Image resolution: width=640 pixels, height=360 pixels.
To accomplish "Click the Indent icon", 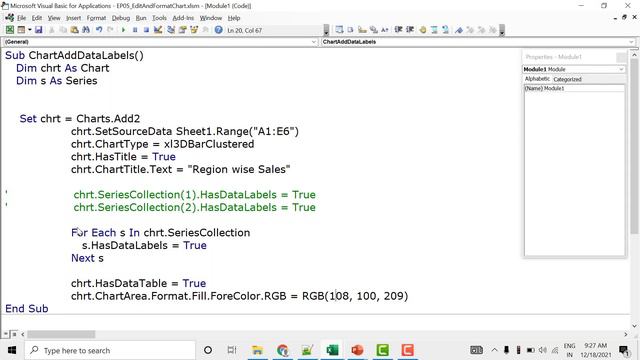I will coord(398,30).
